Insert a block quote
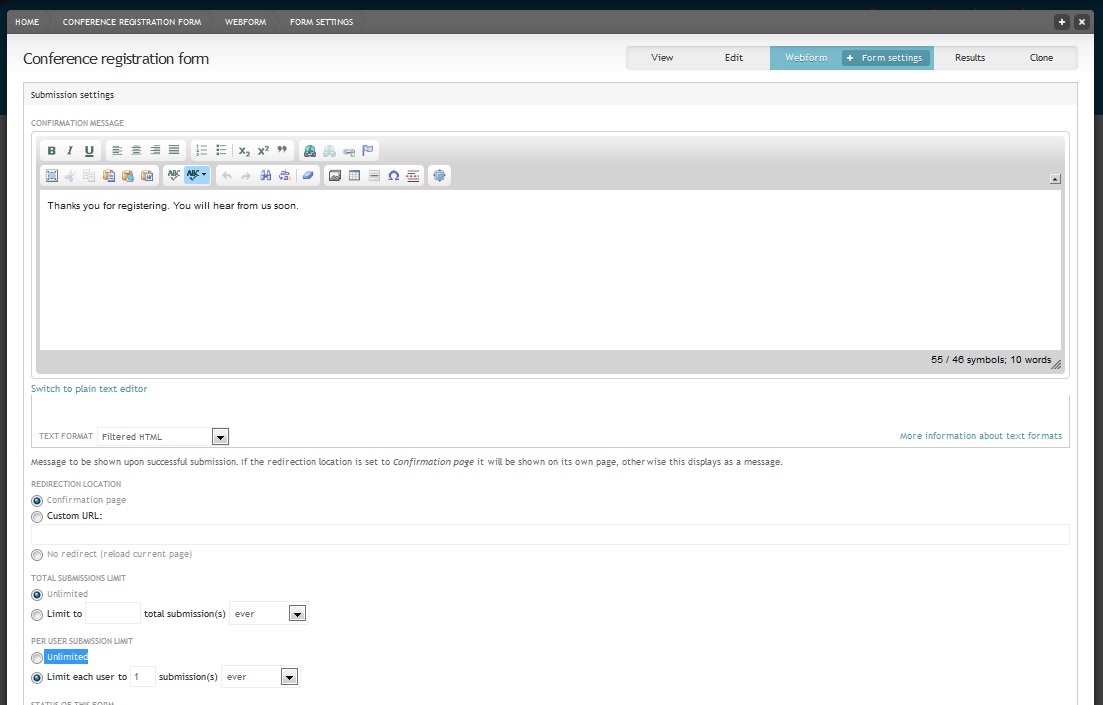Viewport: 1103px width, 705px height. click(282, 151)
